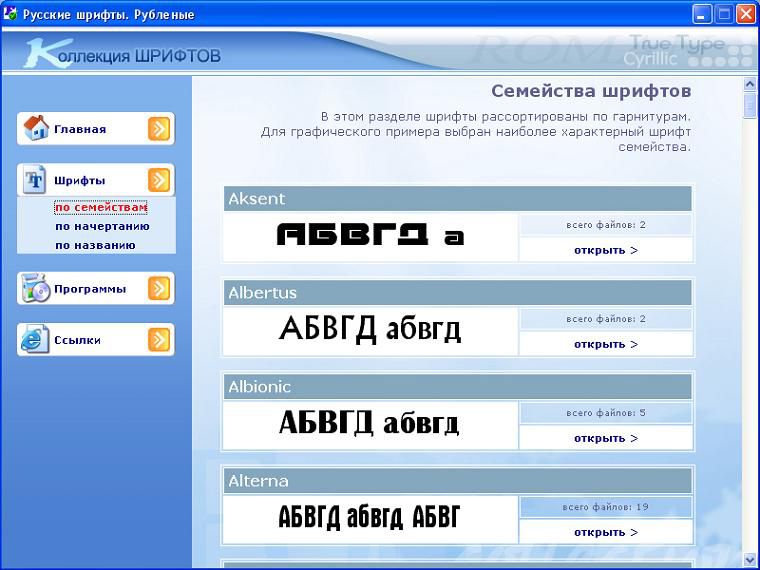
Task: Click the orange arrow on the Ссылки button
Action: click(159, 340)
